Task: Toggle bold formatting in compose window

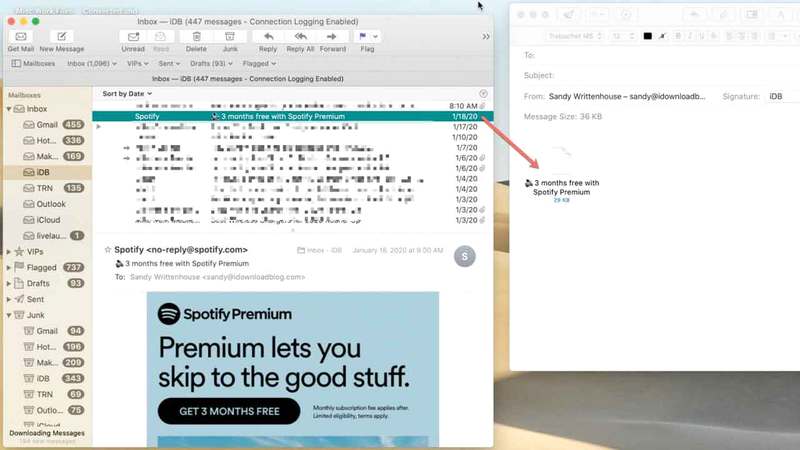Action: 677,36
